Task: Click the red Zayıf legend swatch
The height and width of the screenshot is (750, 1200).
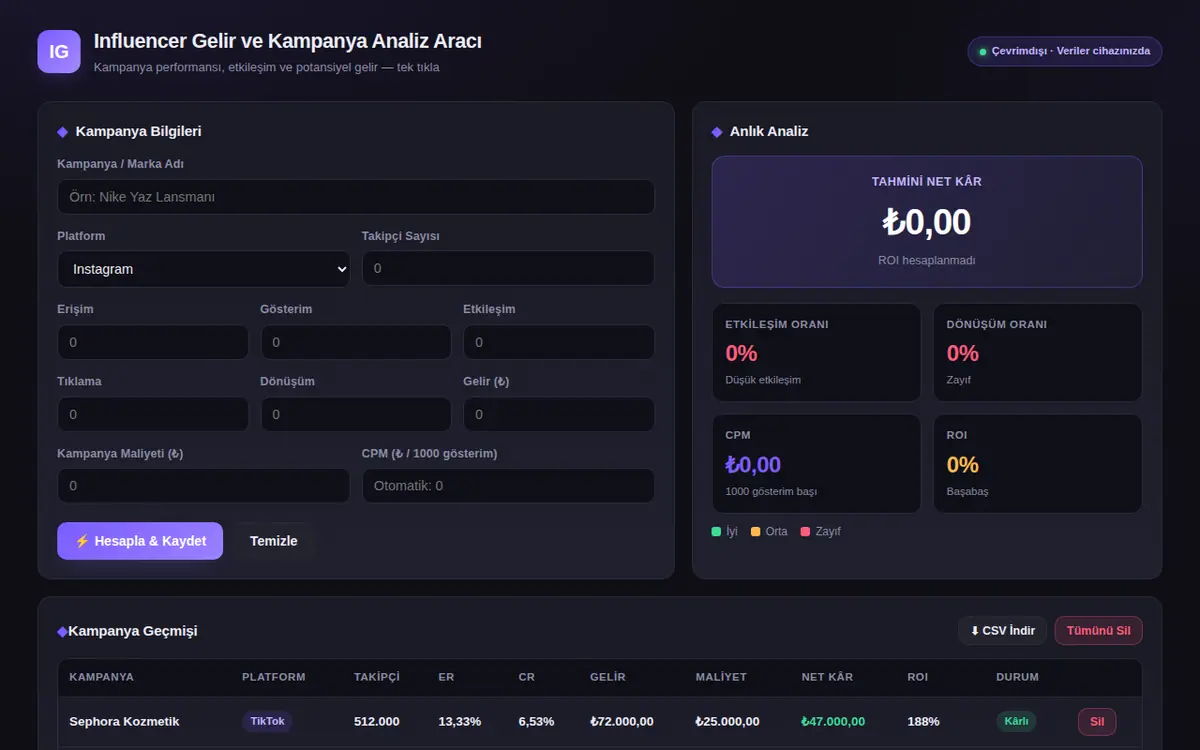Action: point(806,532)
